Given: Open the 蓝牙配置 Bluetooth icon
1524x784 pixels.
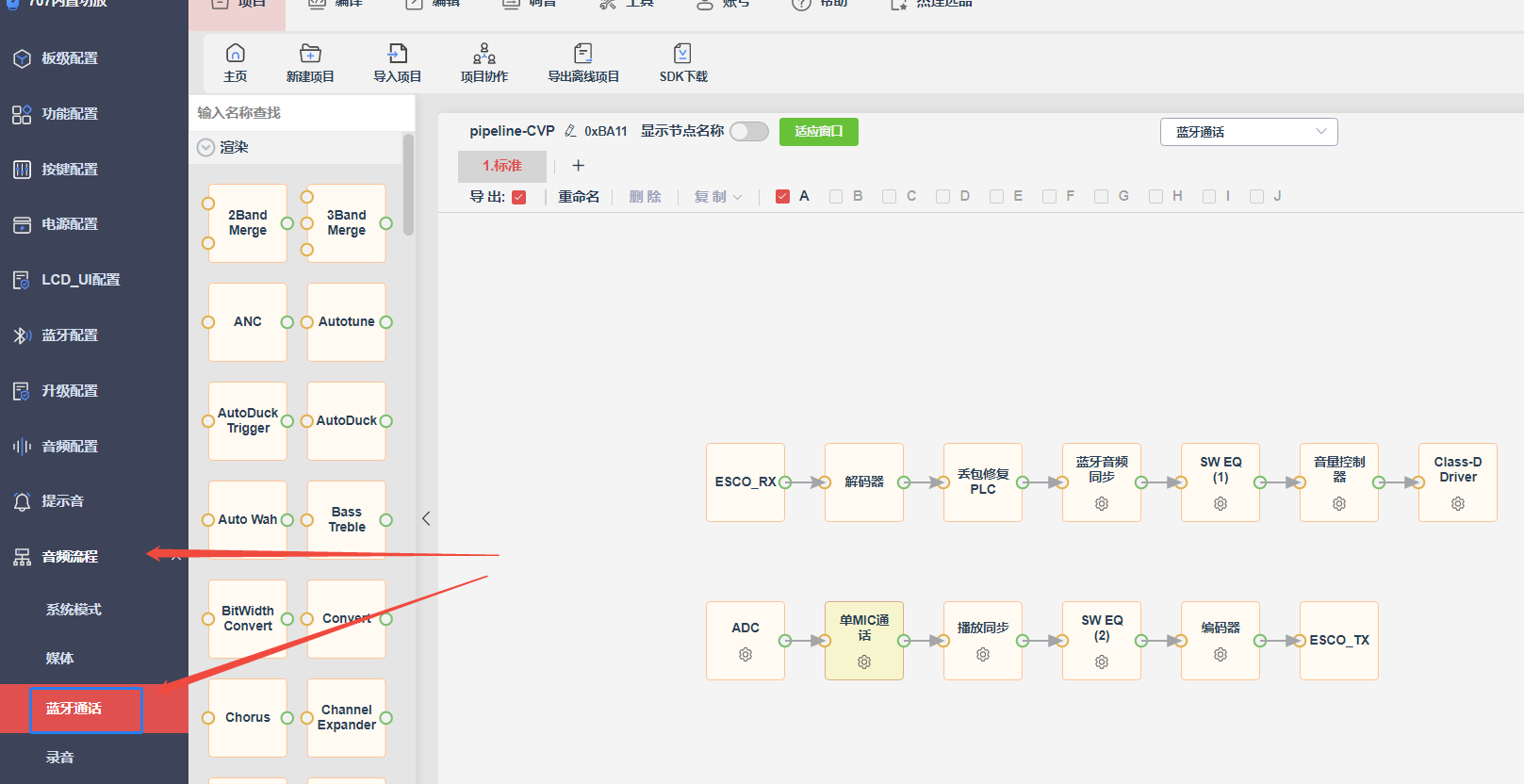Looking at the screenshot, I should tap(22, 335).
